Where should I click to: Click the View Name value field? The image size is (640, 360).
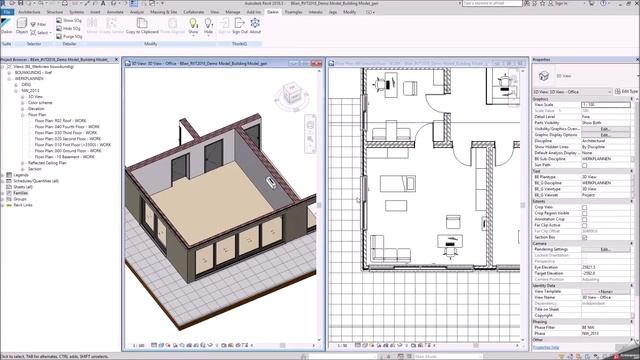[606, 298]
